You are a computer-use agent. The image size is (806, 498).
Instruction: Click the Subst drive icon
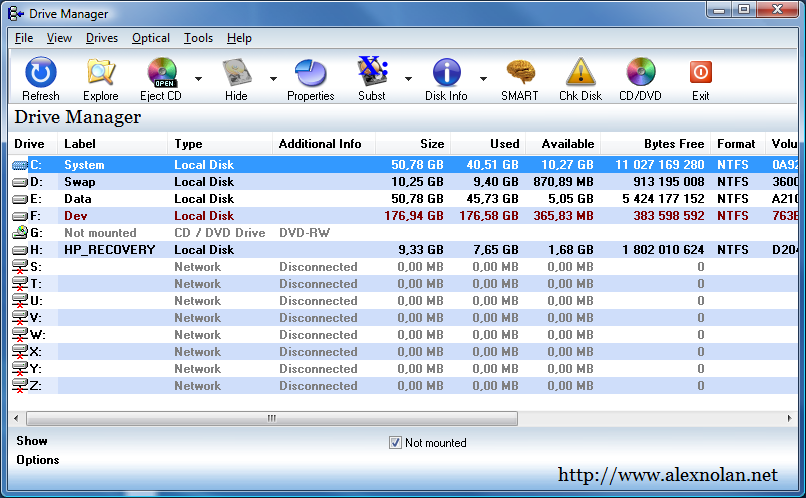pyautogui.click(x=372, y=71)
